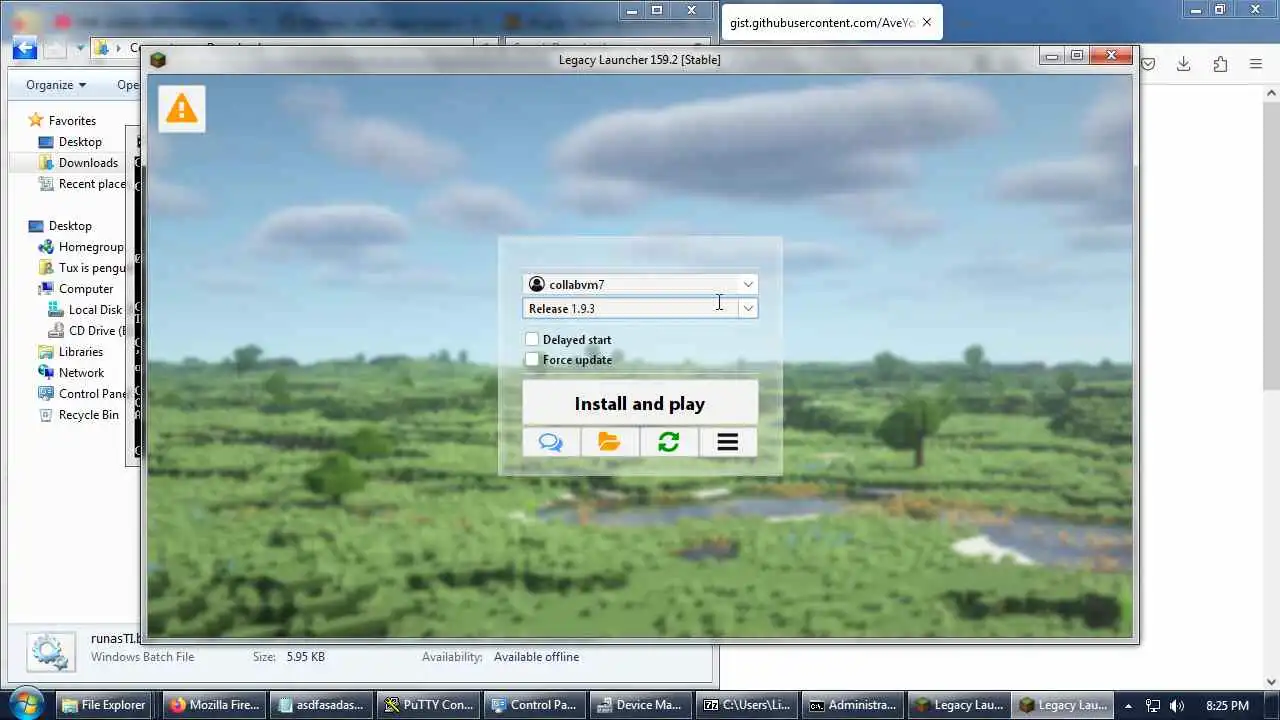Screen dimensions: 1280x720
Task: Enable the Force update checkbox
Action: tap(532, 360)
